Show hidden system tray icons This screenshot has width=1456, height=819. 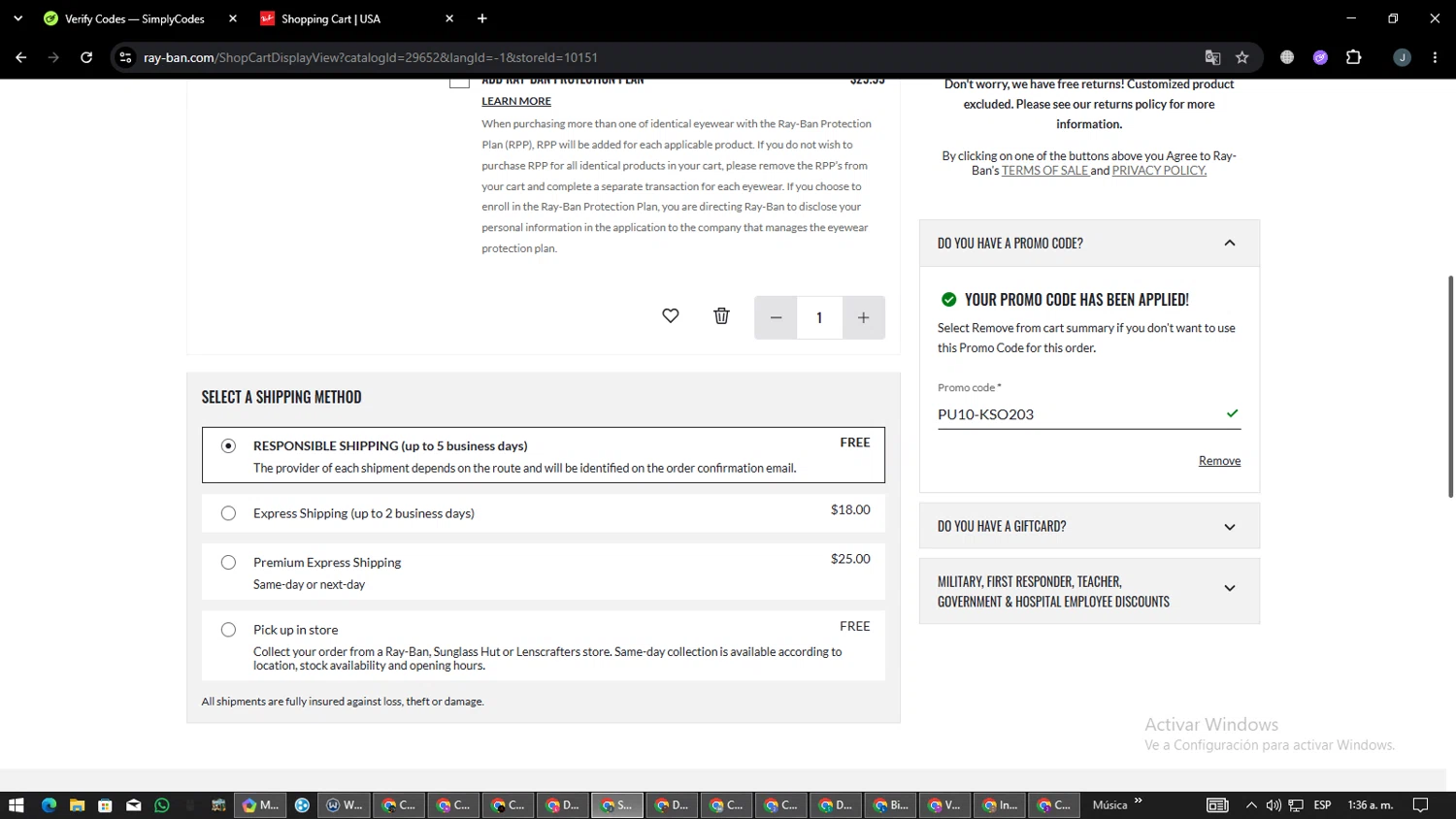pyautogui.click(x=1251, y=805)
